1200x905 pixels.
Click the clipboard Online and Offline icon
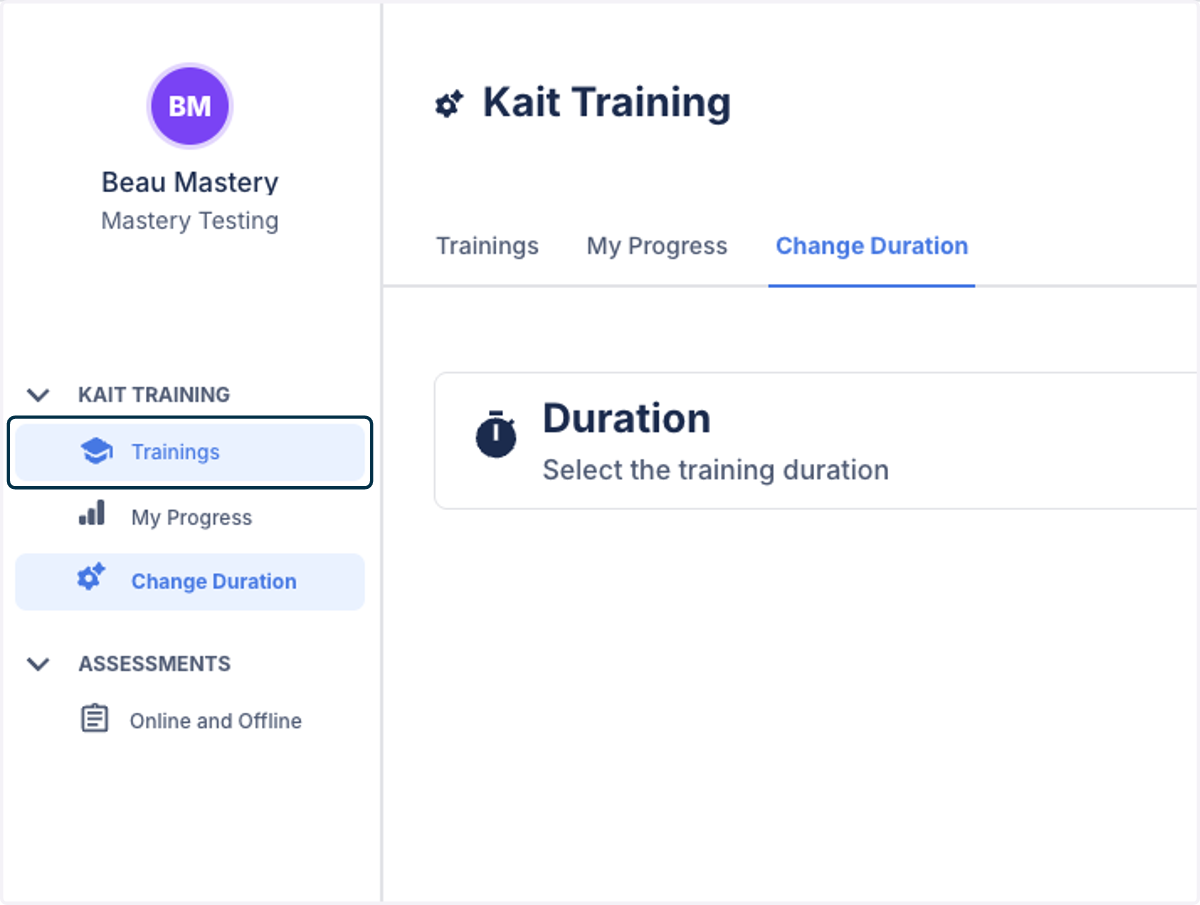pos(94,718)
